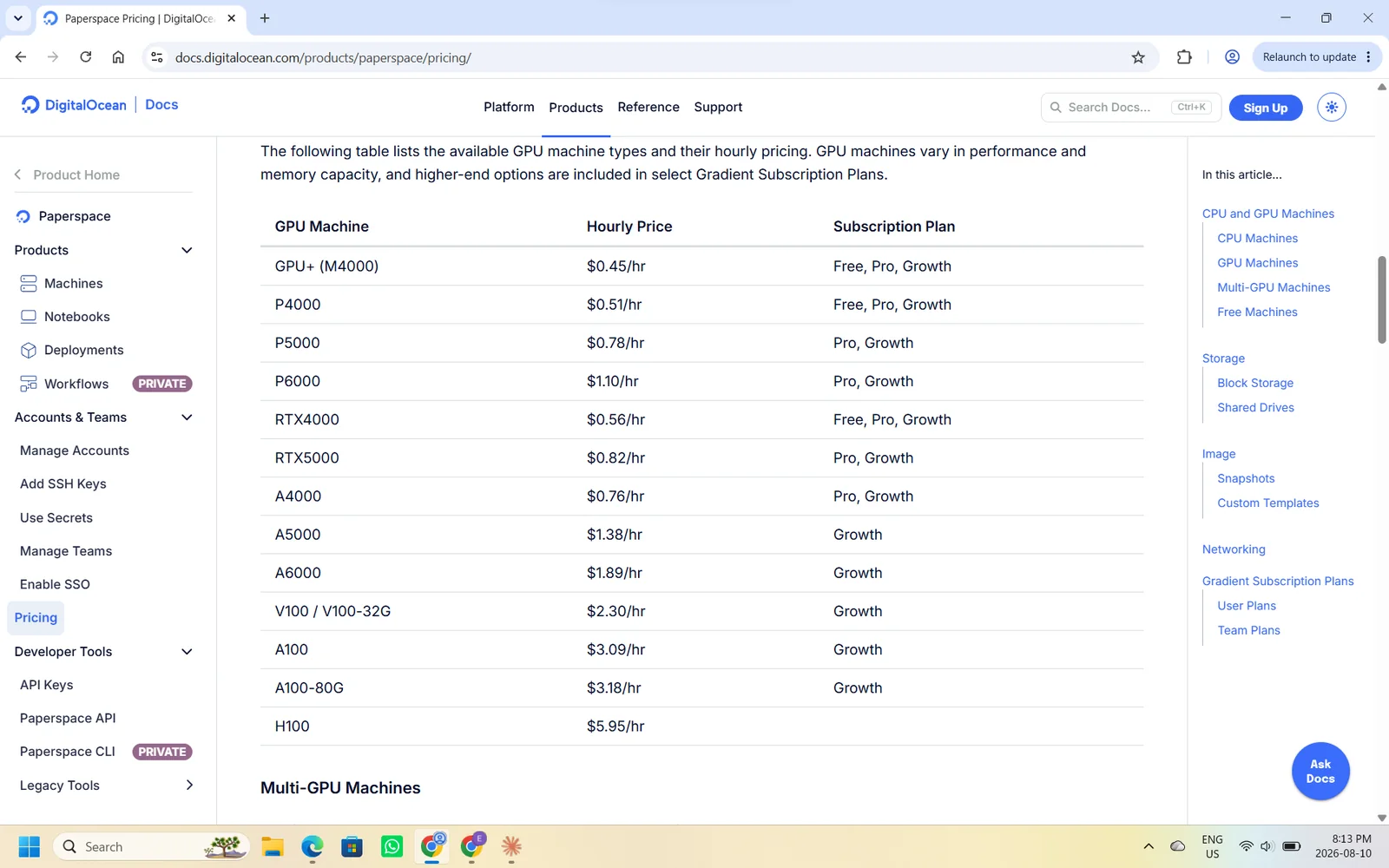Open Paperspace CLI page

(x=68, y=752)
